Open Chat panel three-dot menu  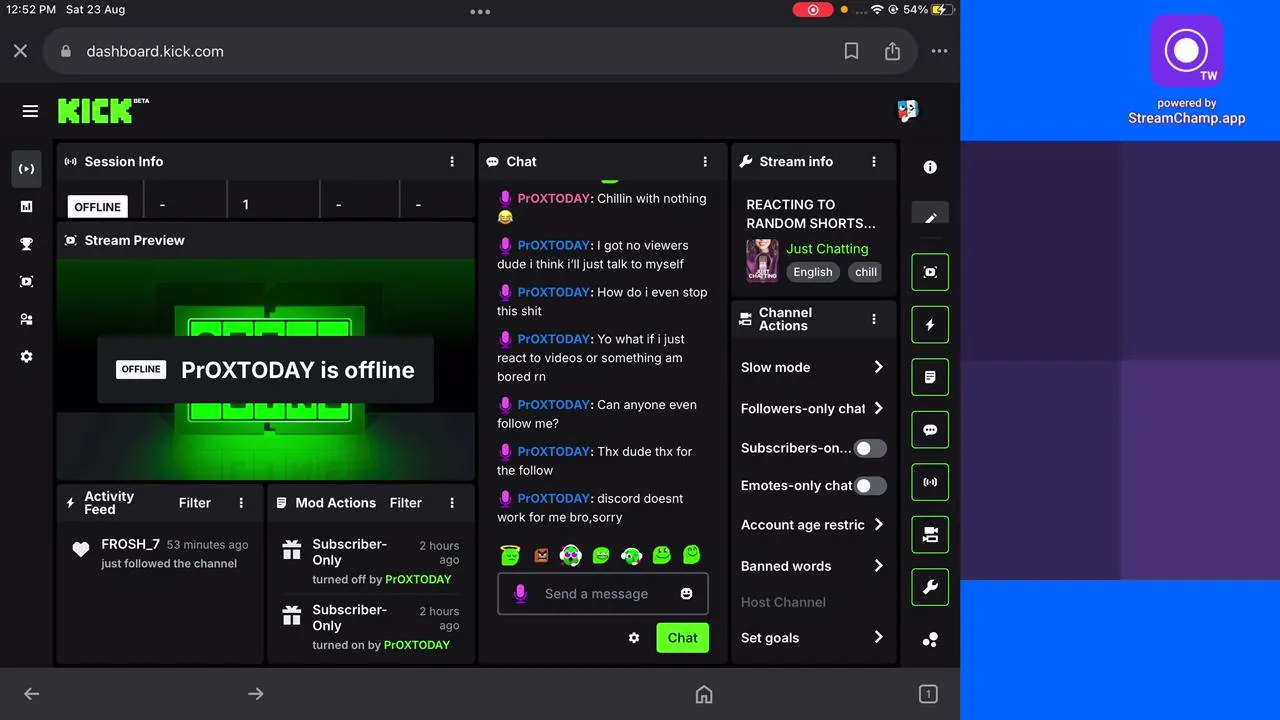705,161
